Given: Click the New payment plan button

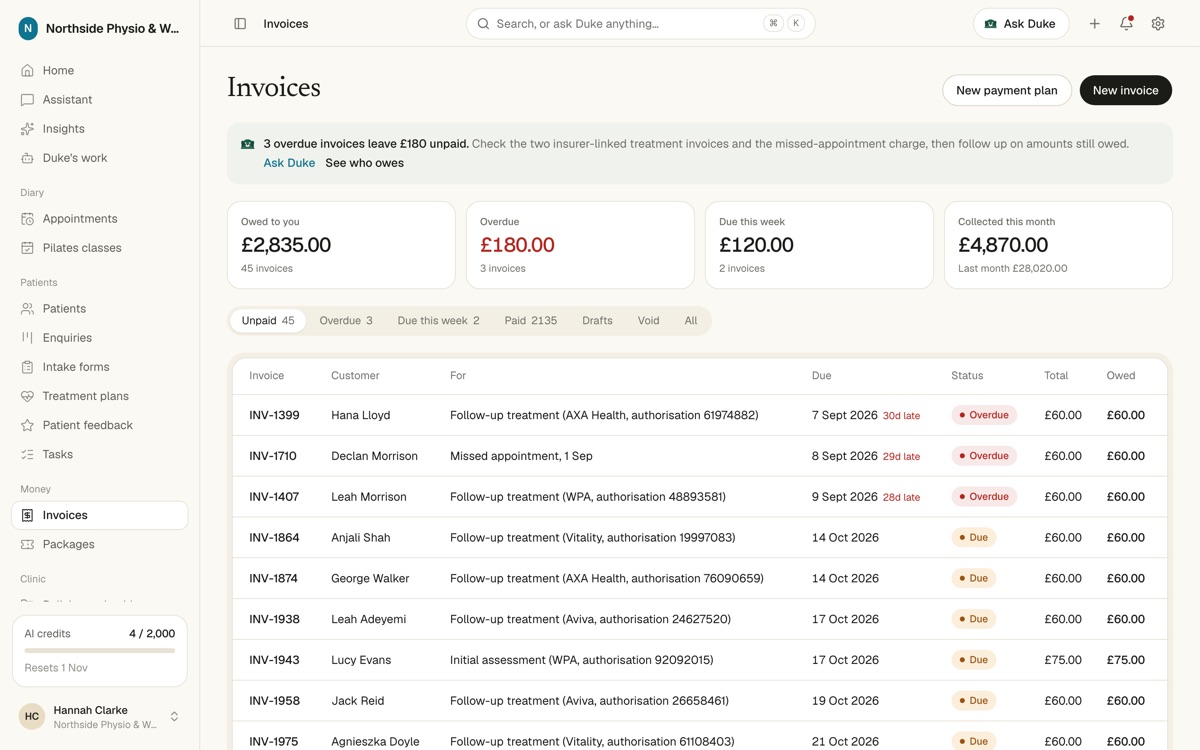Looking at the screenshot, I should coord(1007,90).
